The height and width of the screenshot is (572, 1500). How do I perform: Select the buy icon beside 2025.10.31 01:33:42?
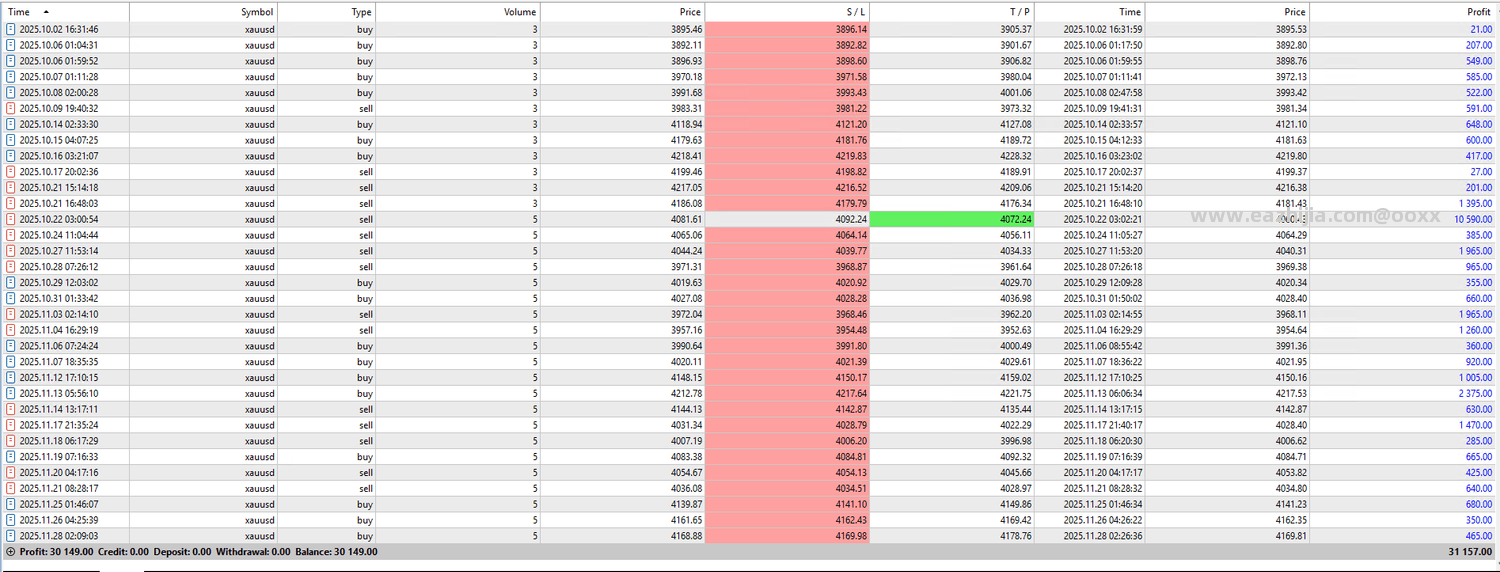click(x=11, y=298)
